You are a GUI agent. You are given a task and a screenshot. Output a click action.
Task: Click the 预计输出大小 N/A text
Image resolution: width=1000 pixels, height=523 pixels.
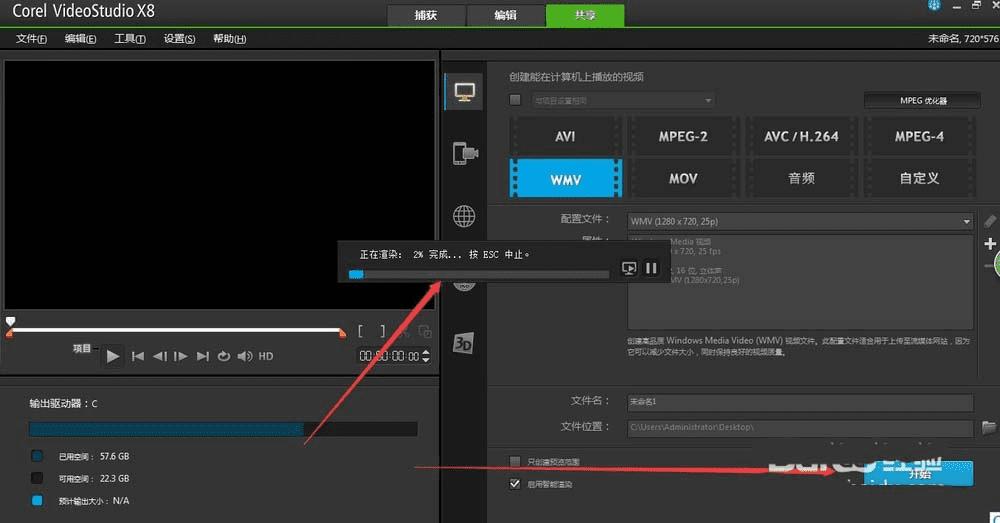tap(94, 501)
